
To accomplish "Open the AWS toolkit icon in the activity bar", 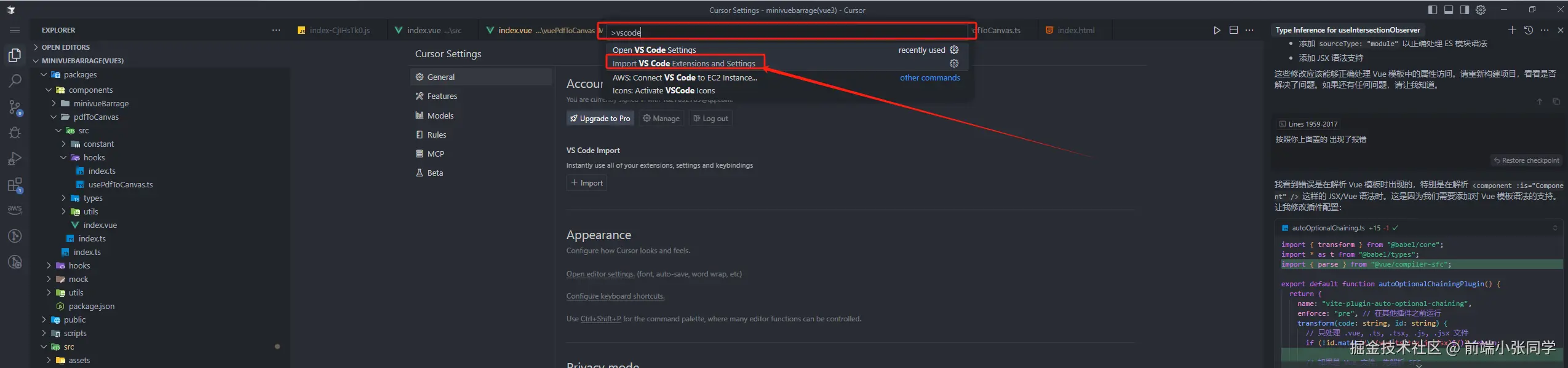I will [15, 209].
